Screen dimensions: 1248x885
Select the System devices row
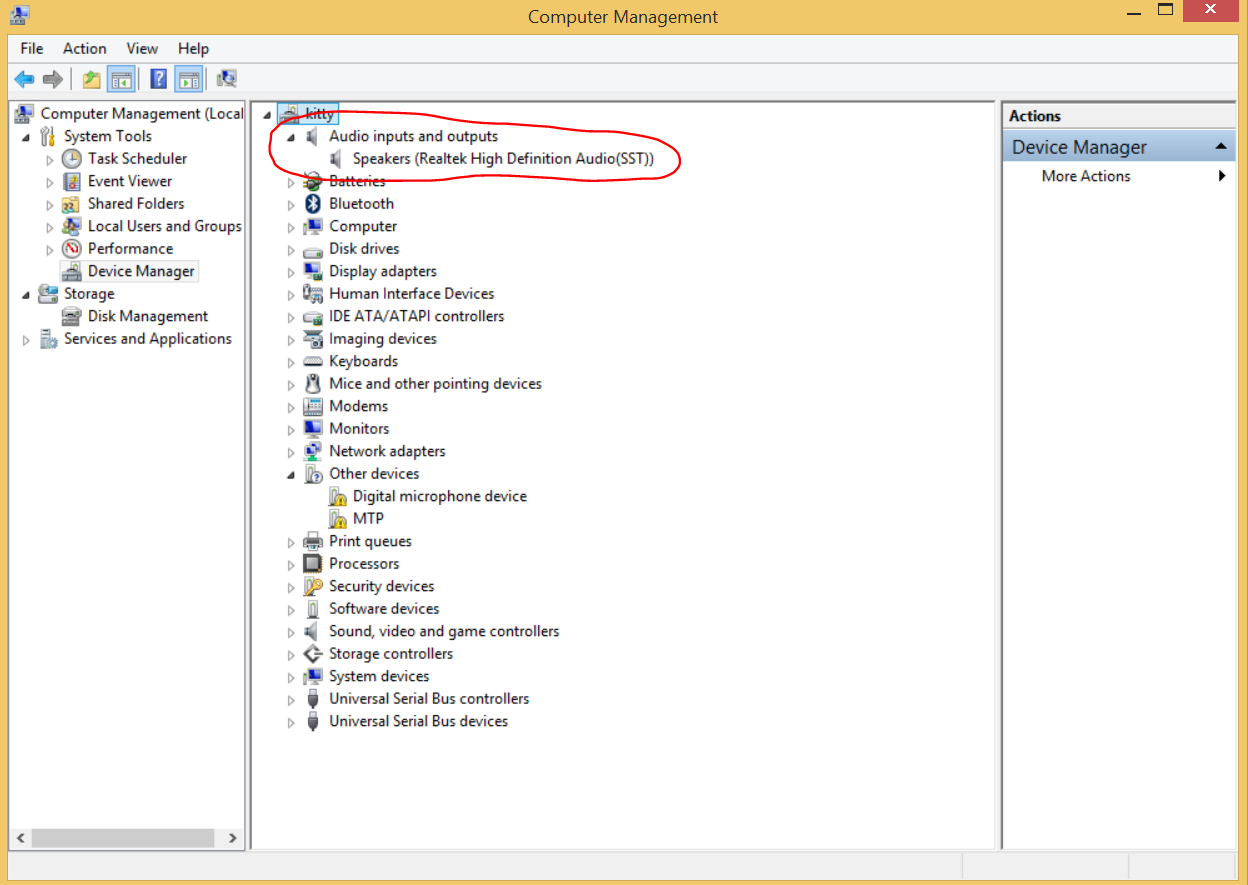(379, 676)
